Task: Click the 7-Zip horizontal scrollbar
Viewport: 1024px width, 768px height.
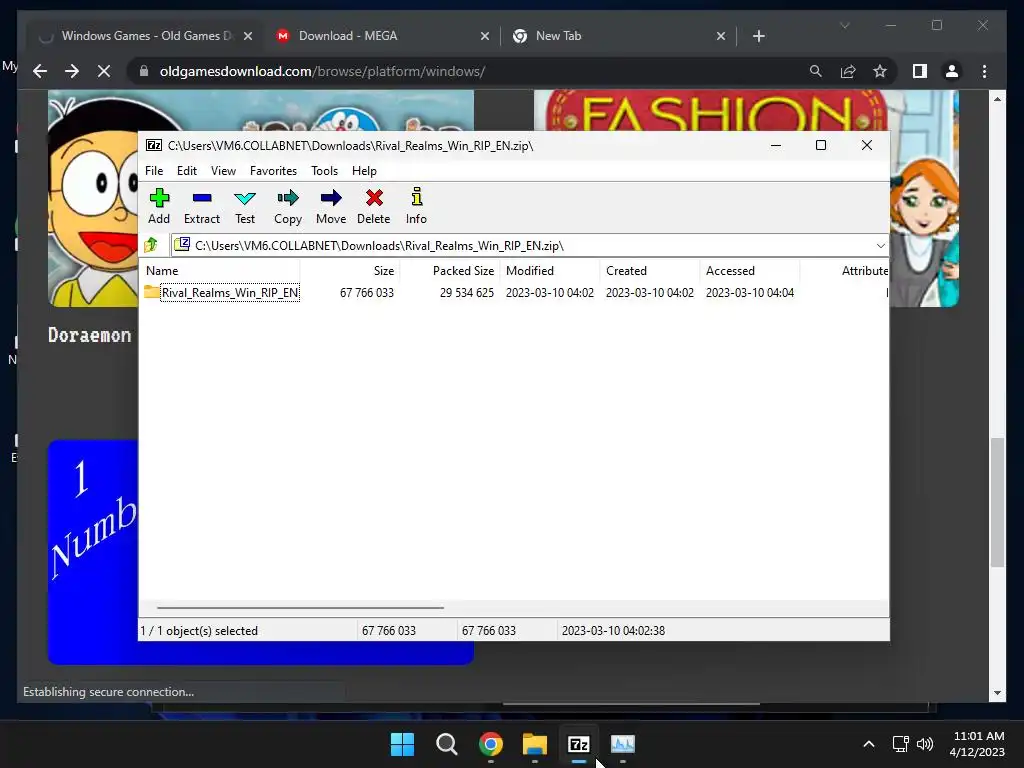Action: click(300, 607)
